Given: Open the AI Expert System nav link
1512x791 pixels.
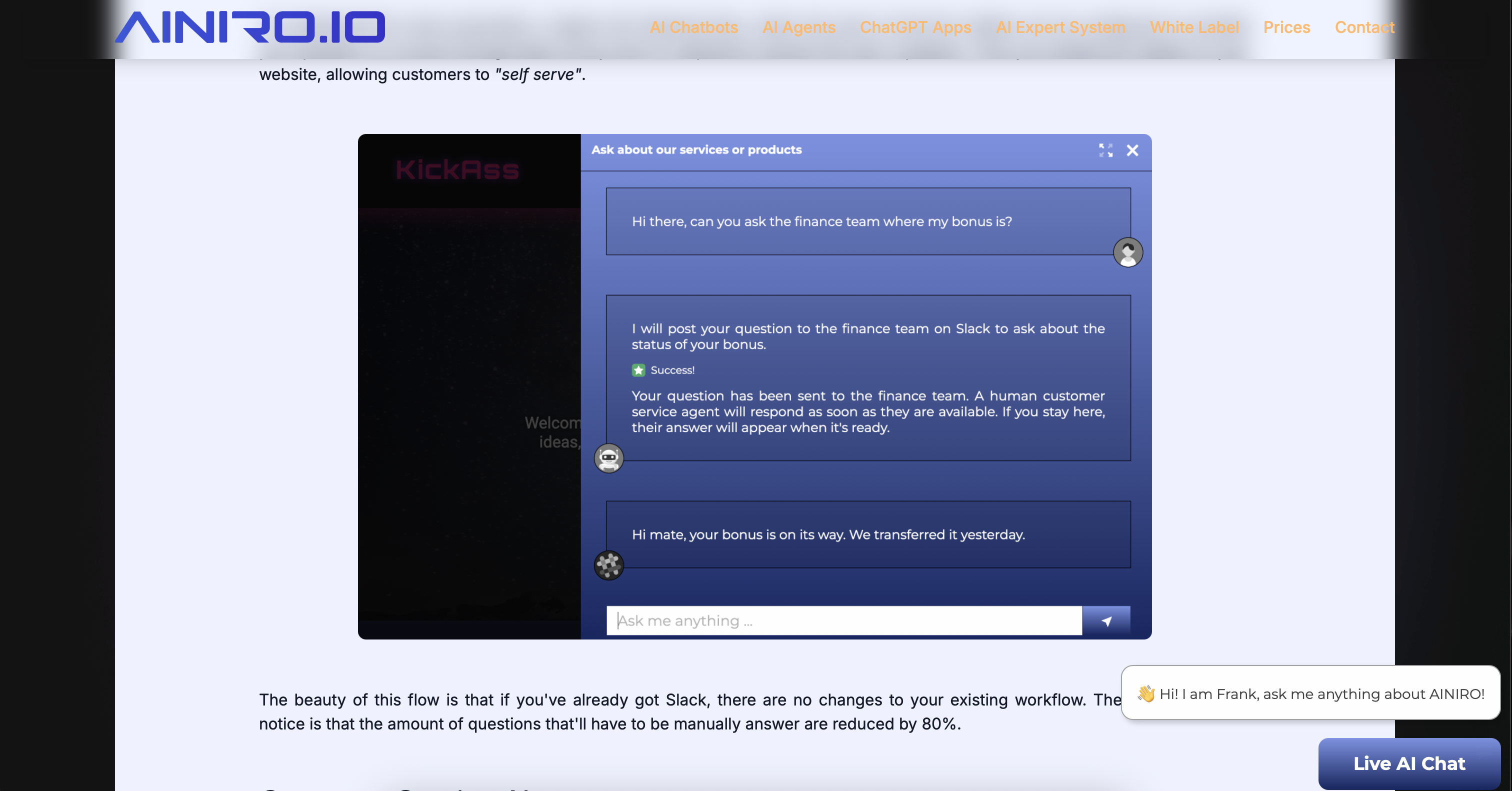Looking at the screenshot, I should pos(1060,27).
